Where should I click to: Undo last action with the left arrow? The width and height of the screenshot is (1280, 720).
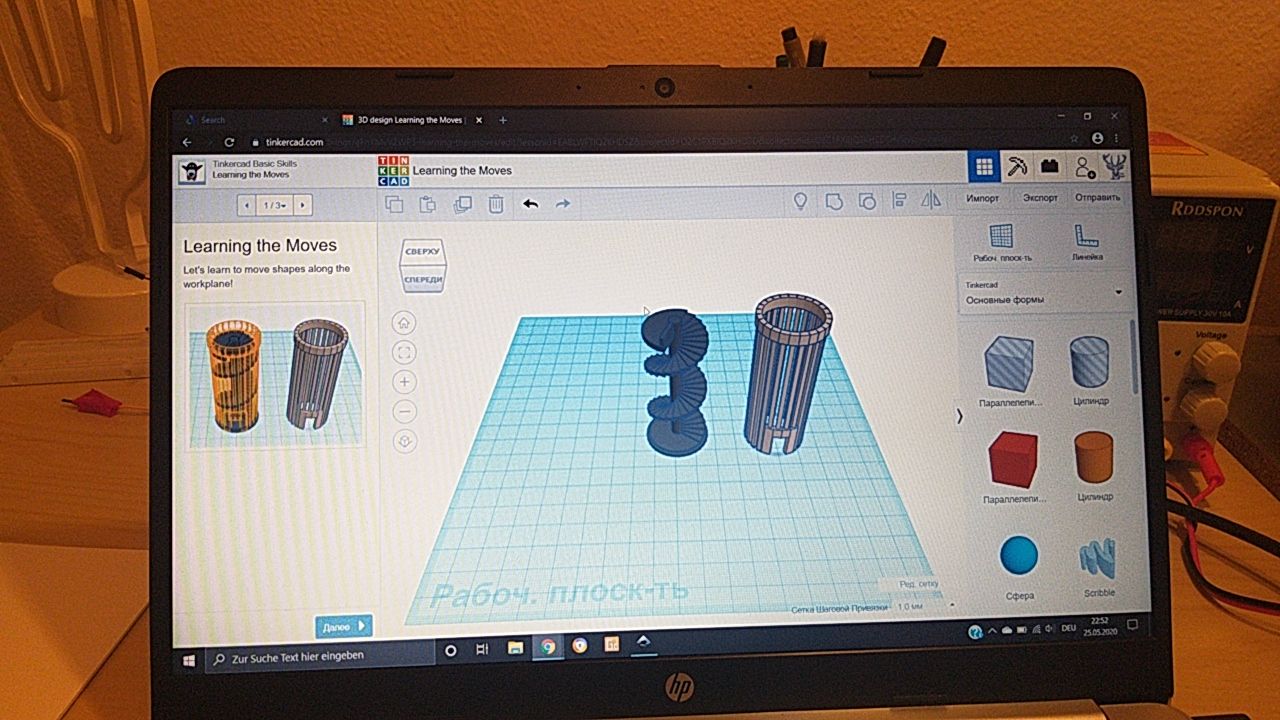click(530, 204)
